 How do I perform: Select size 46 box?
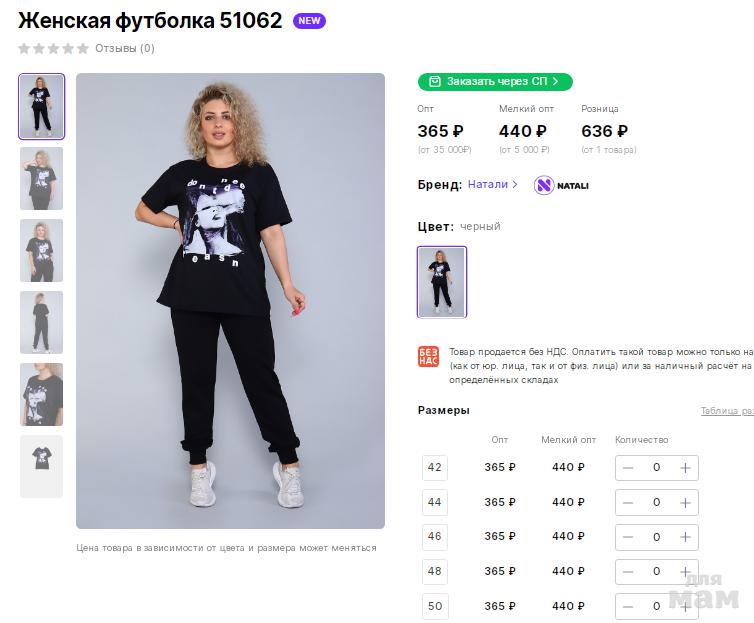coord(434,536)
